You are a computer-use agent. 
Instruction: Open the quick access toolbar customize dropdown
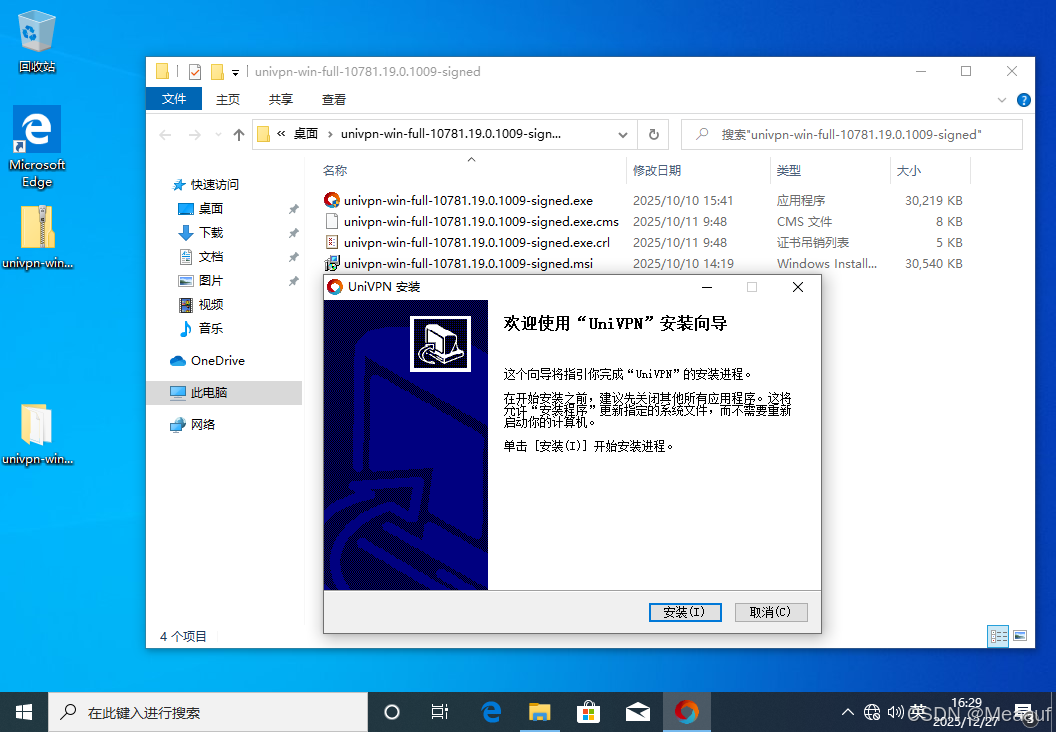[x=235, y=72]
